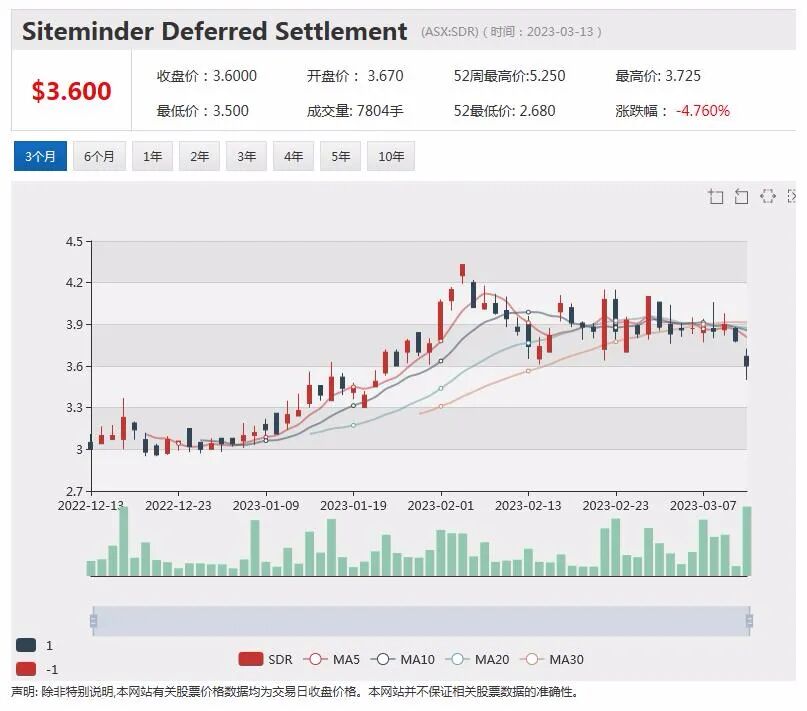Image resolution: width=807 pixels, height=711 pixels.
Task: Click the 2.7 price axis label
Action: click(74, 491)
